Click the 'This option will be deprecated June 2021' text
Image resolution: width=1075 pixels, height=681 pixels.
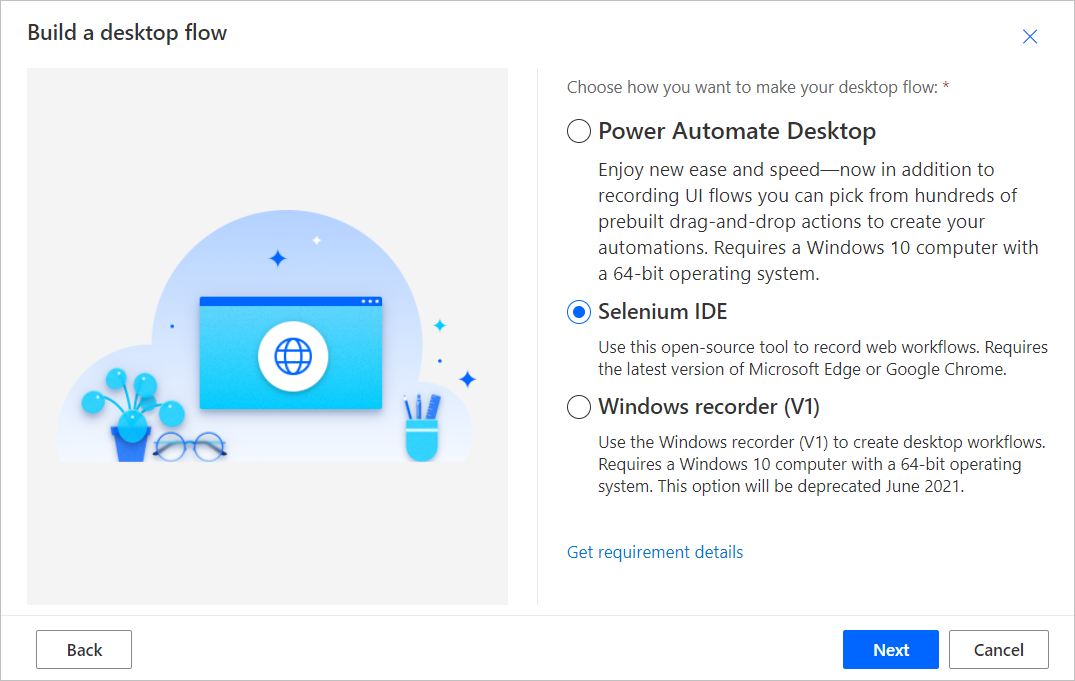811,486
